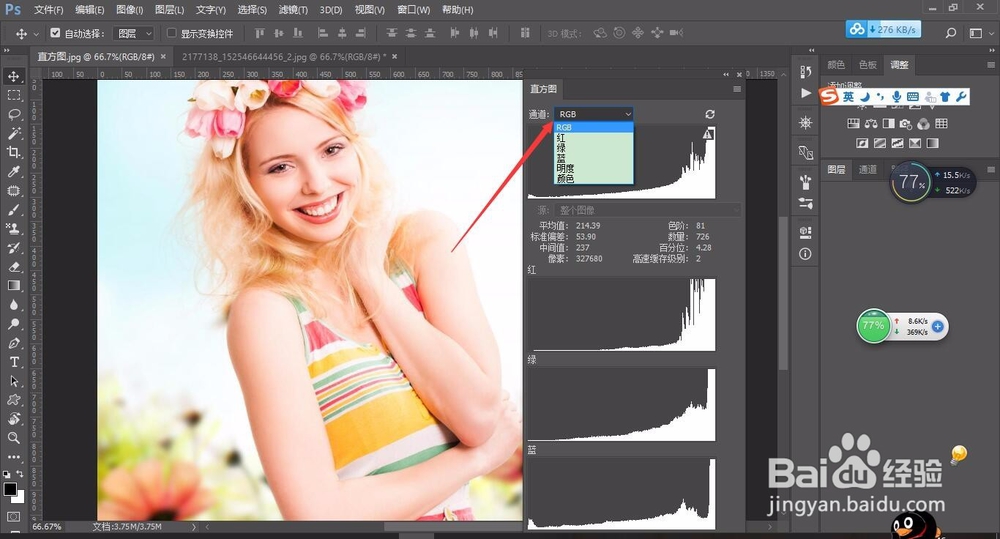This screenshot has width=1000, height=539.
Task: Switch to the 颜色 panel tab
Action: point(836,64)
